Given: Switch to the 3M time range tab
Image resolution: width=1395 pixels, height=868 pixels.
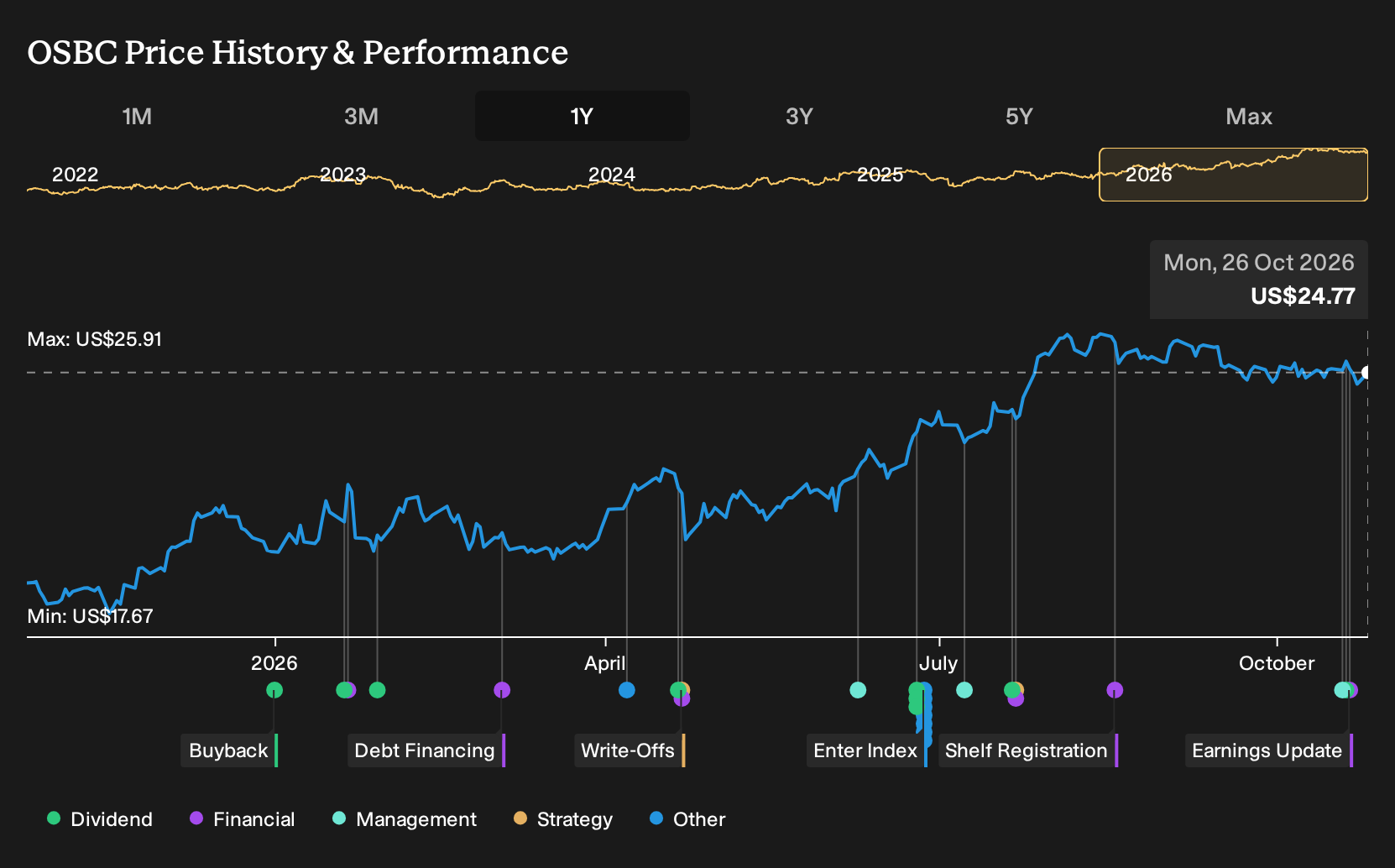Looking at the screenshot, I should click(361, 116).
